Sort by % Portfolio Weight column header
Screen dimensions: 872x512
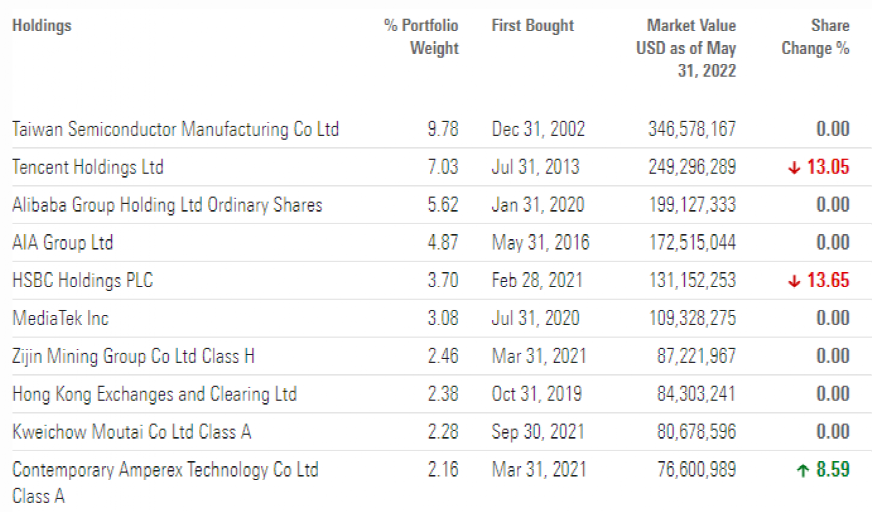[421, 37]
